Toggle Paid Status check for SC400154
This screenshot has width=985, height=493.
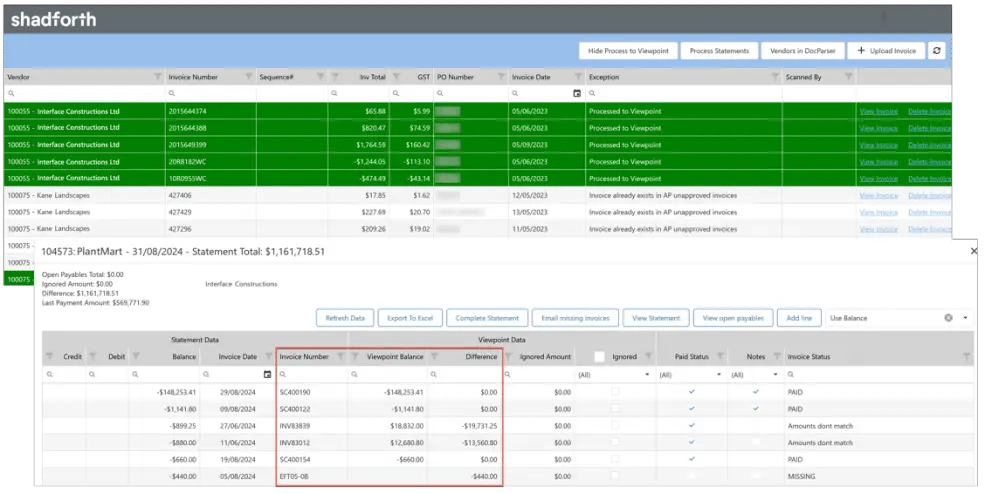click(692, 459)
